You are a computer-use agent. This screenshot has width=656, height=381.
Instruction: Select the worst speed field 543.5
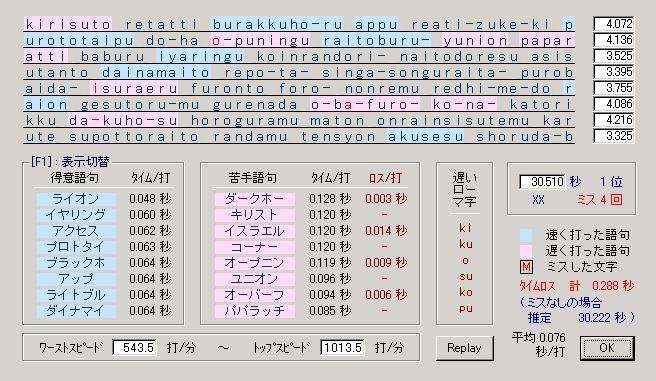(x=135, y=348)
